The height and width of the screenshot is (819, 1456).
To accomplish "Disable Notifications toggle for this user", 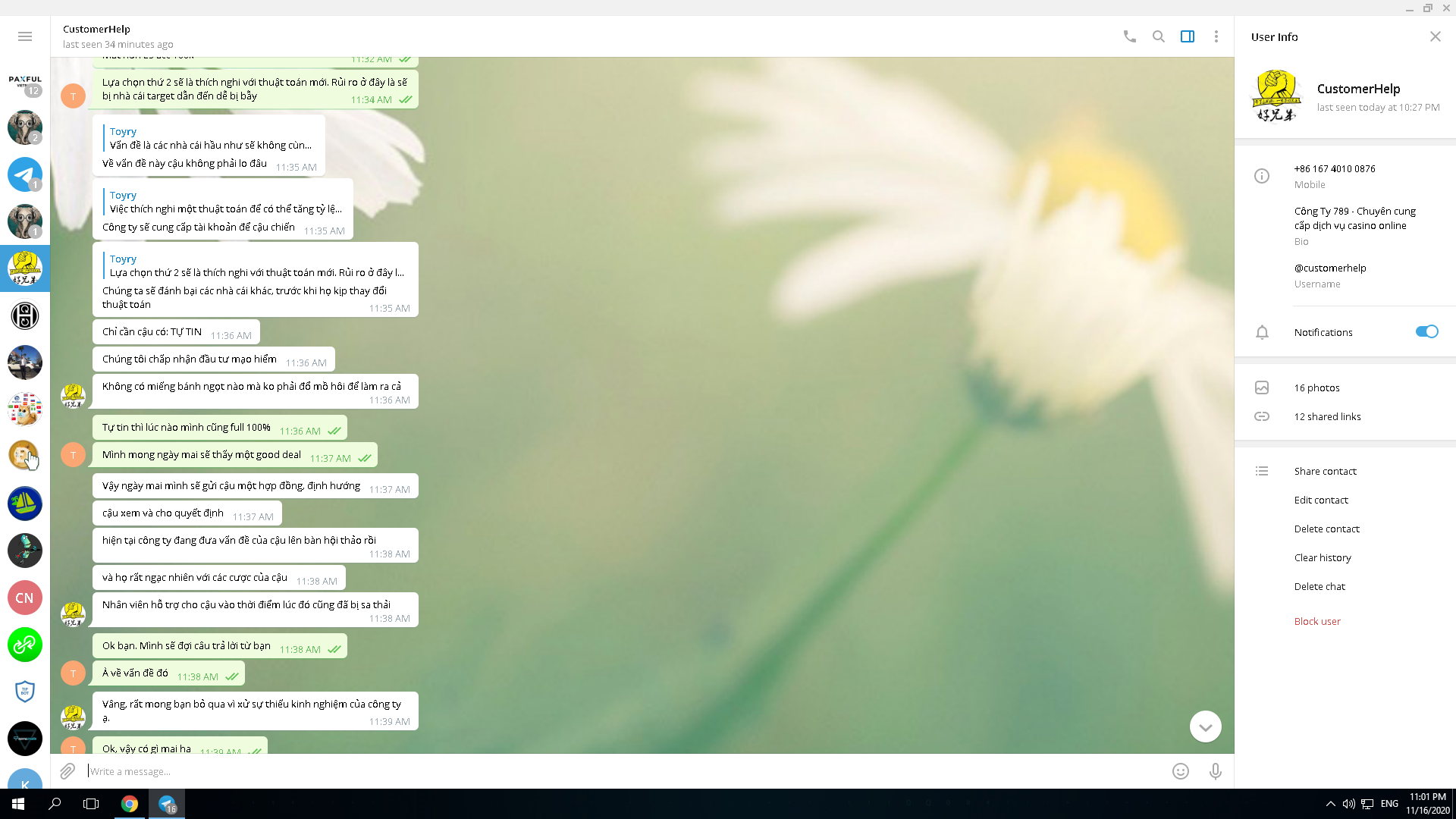I will (x=1426, y=331).
